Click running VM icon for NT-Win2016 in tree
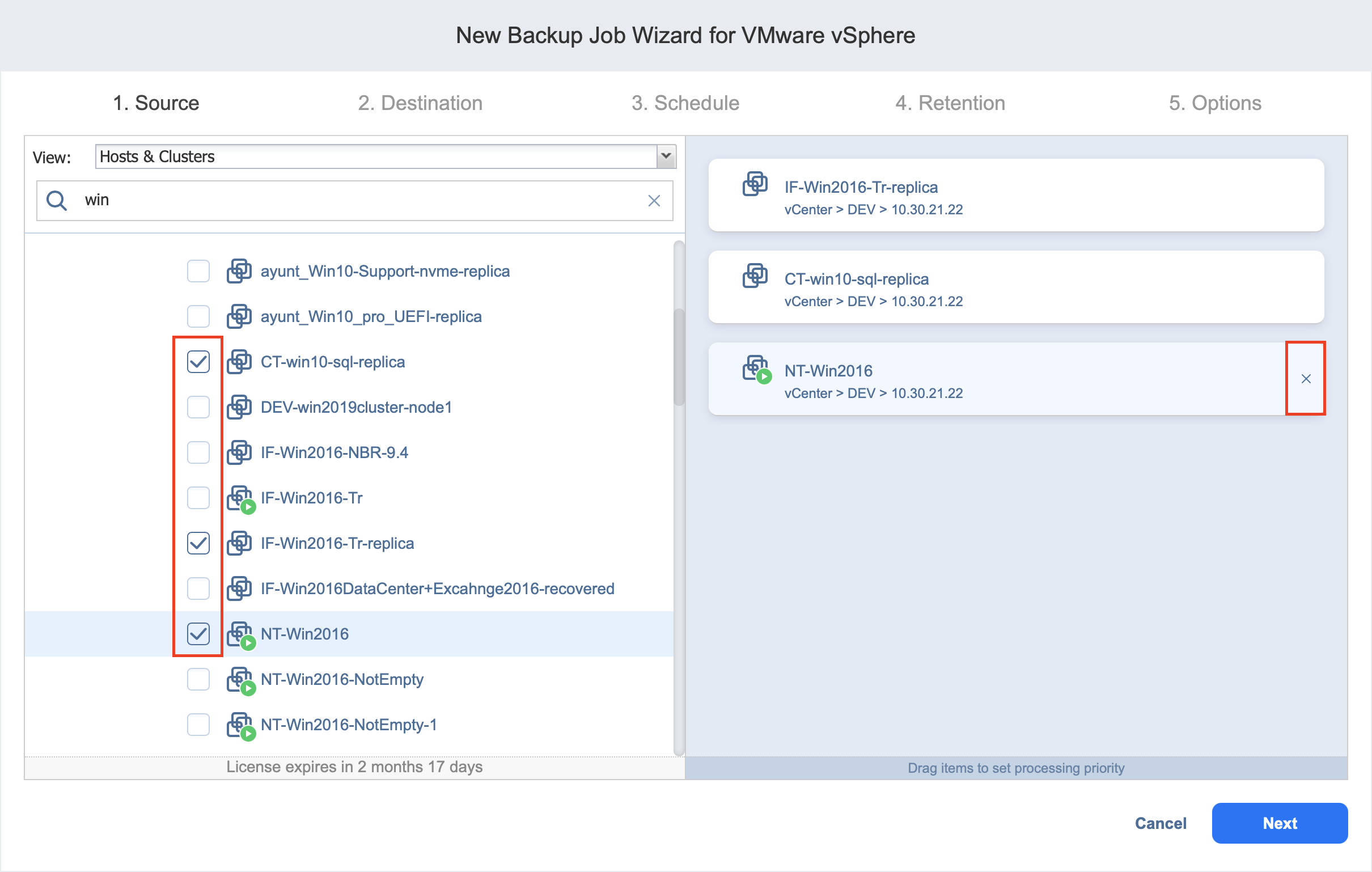The height and width of the screenshot is (872, 1372). (241, 636)
